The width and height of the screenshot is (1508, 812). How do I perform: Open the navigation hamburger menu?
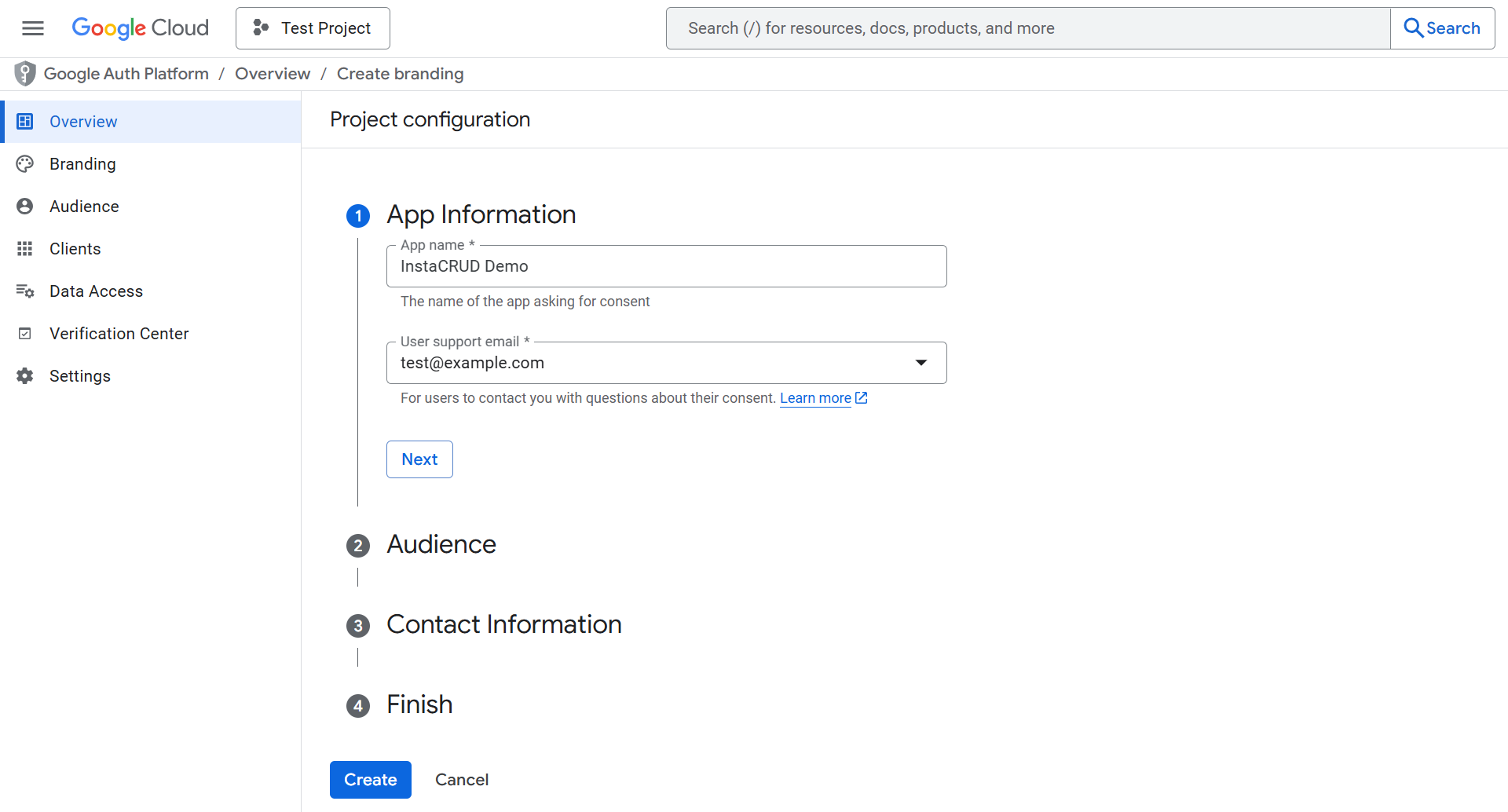point(32,27)
